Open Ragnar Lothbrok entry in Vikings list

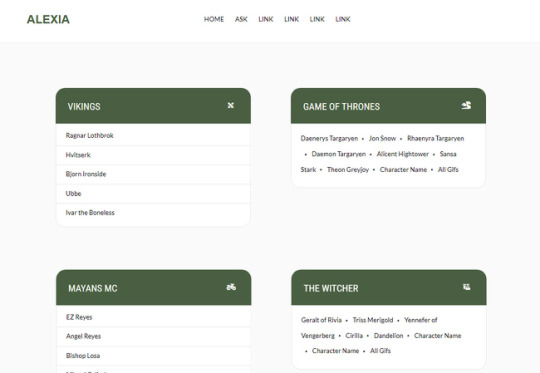pyautogui.click(x=153, y=135)
